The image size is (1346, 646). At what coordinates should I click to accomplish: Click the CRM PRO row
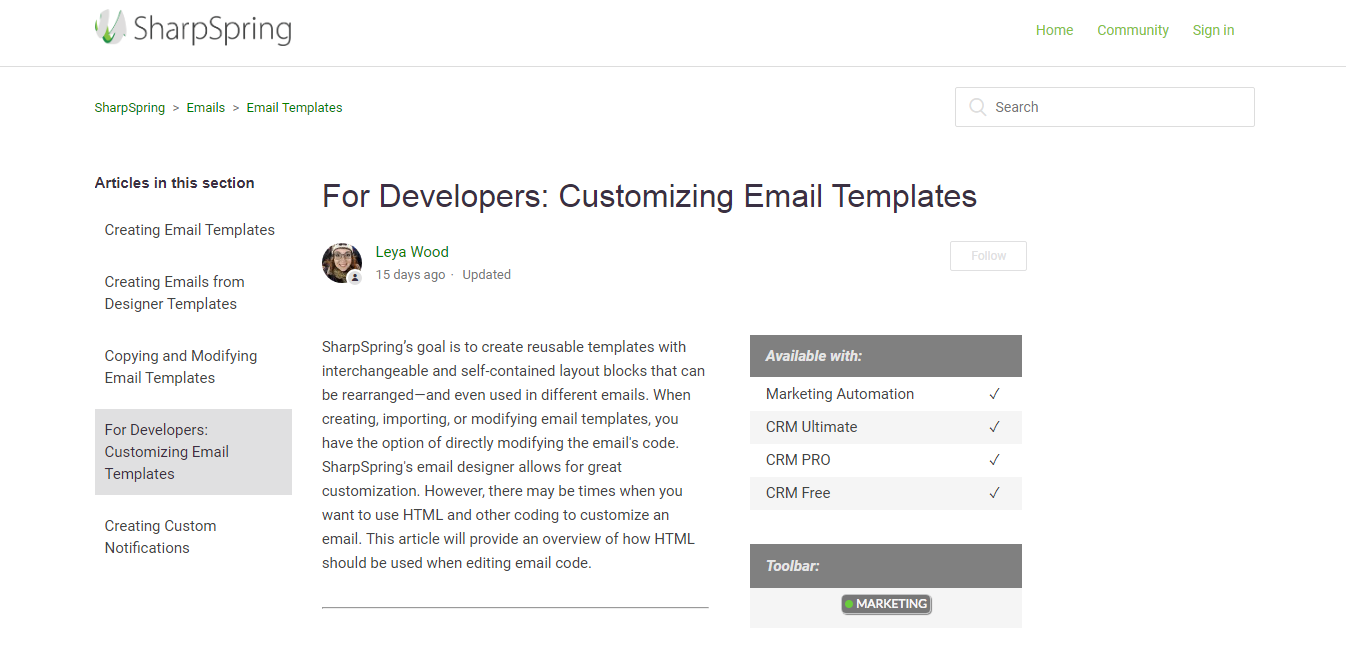tap(886, 460)
